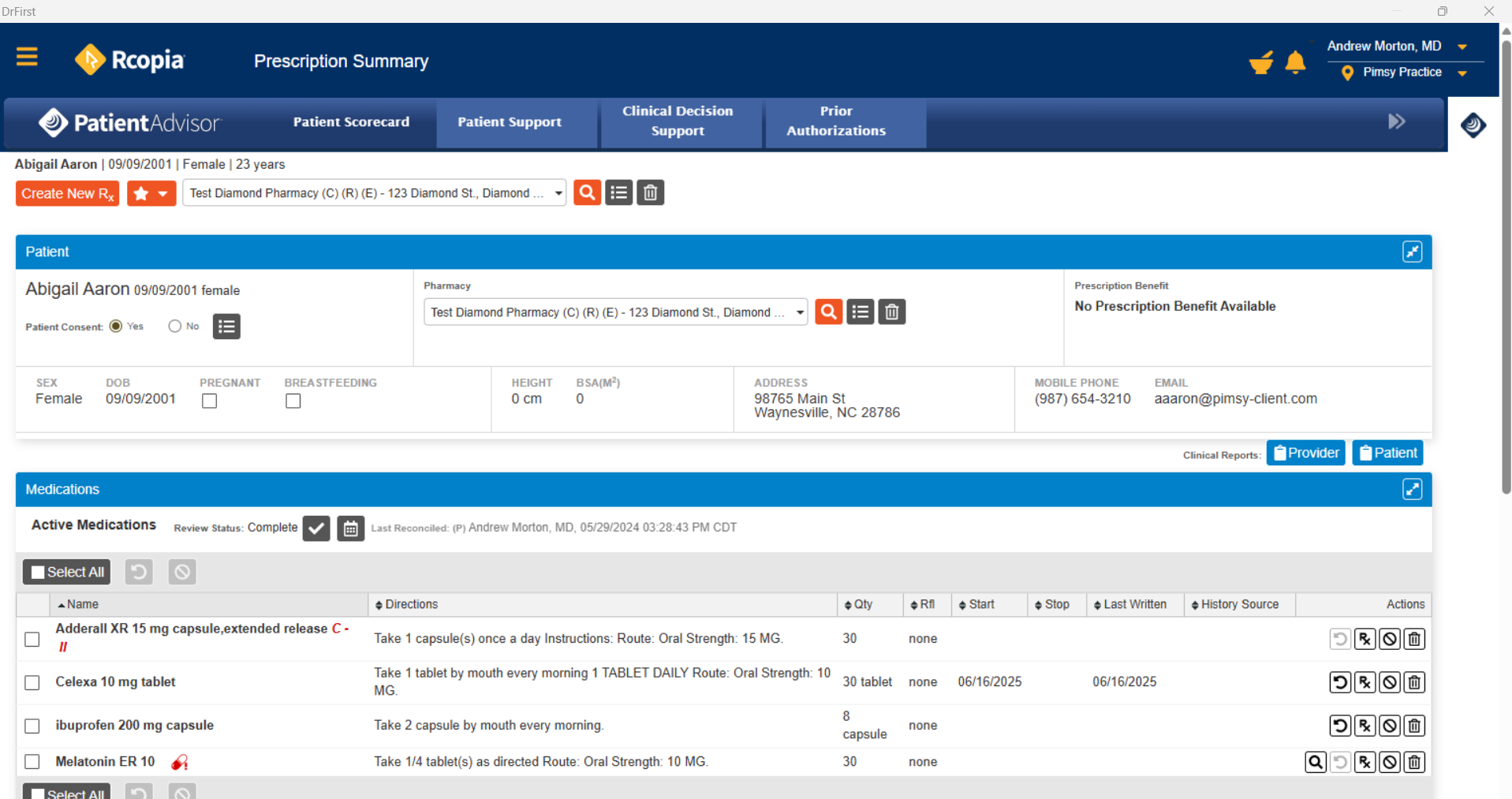Open the pharmacy selection dropdown
Screen dimensions: 1512x799
(800, 312)
